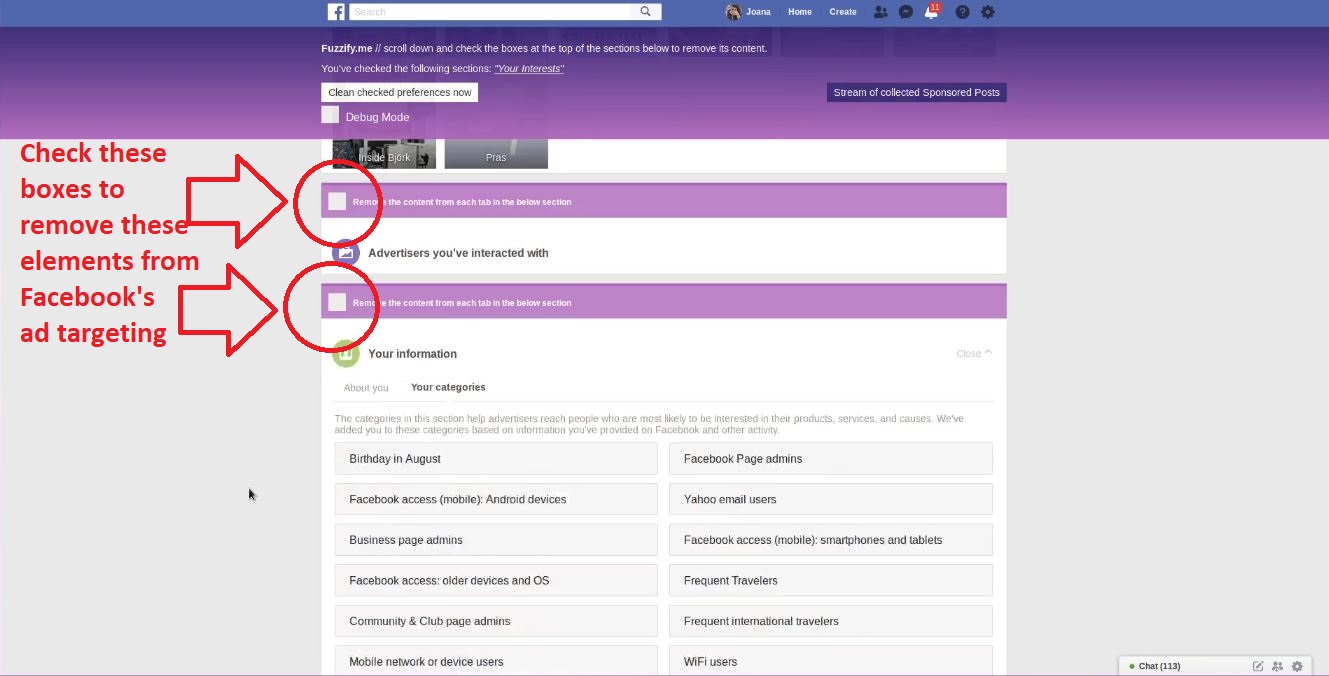Check box above Advertisers you've interacted with
The height and width of the screenshot is (676, 1329).
coord(337,202)
